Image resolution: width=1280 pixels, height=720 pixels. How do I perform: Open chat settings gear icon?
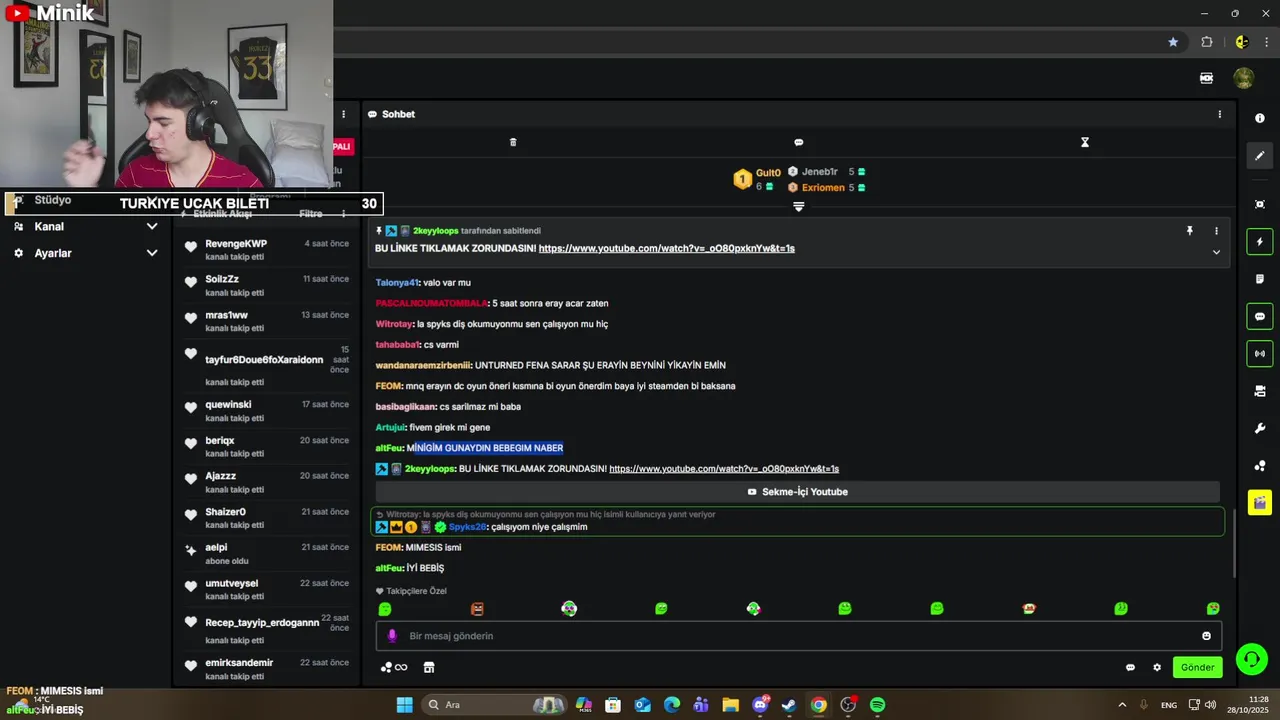1157,667
